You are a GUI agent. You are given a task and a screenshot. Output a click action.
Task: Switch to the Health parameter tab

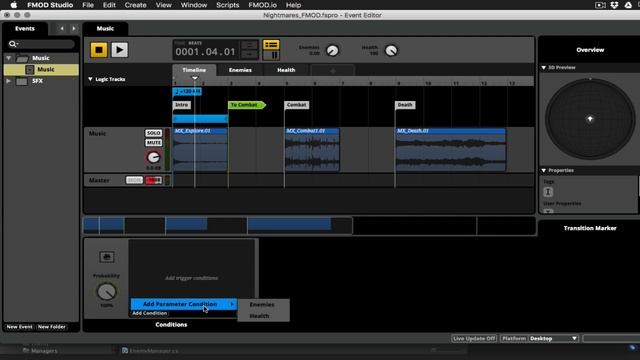pos(286,70)
